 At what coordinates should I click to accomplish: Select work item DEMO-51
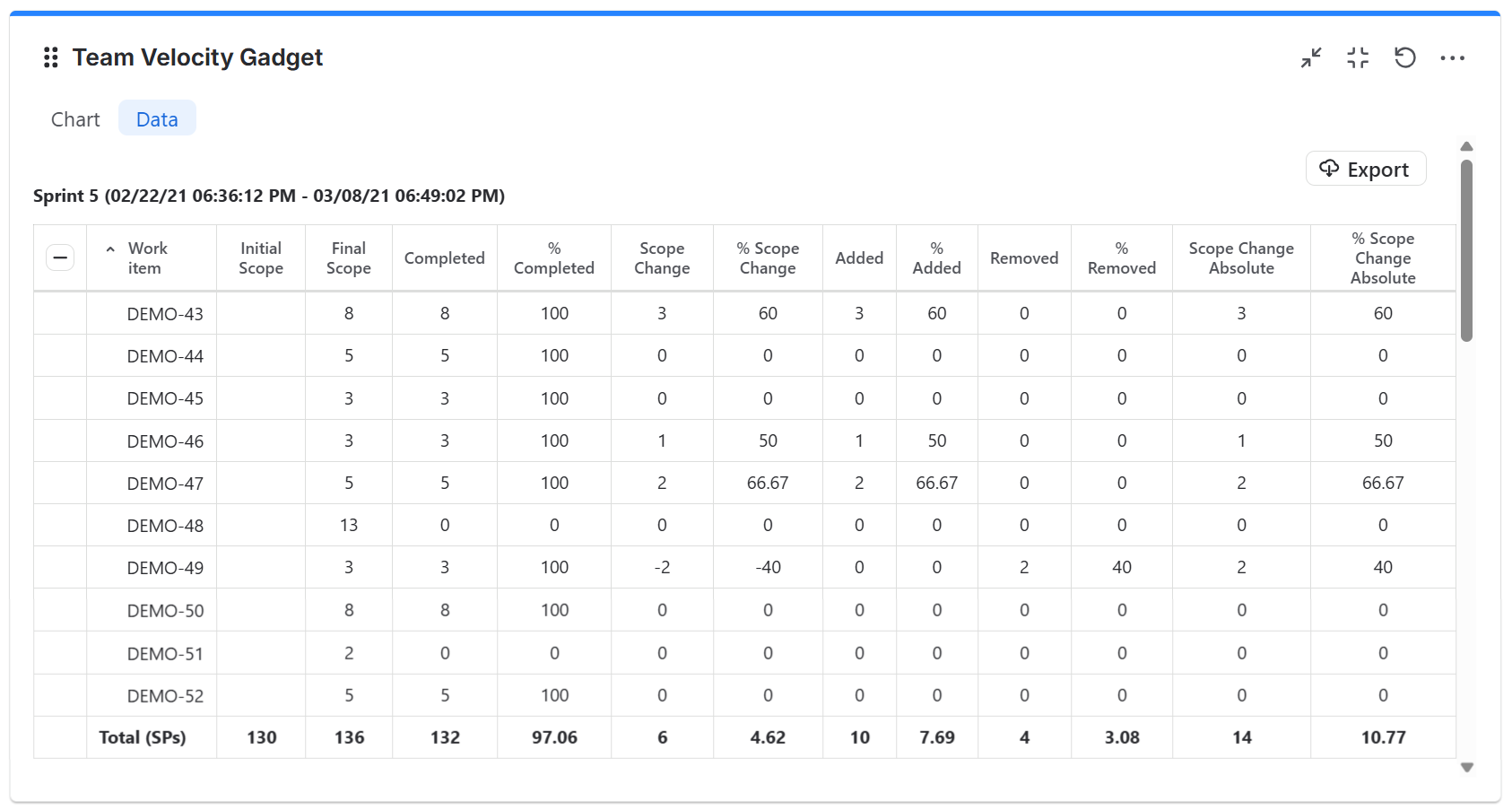tap(165, 654)
